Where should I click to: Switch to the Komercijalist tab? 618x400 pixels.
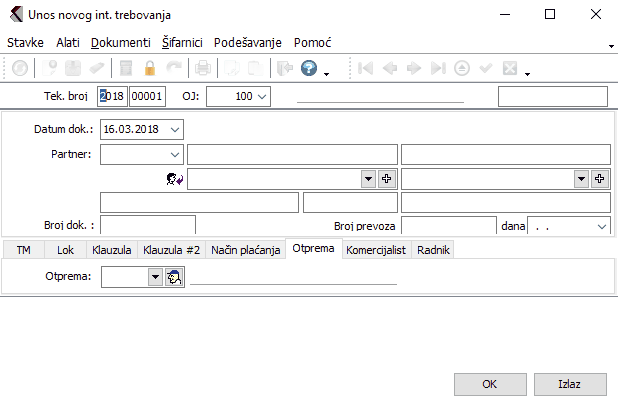click(375, 250)
